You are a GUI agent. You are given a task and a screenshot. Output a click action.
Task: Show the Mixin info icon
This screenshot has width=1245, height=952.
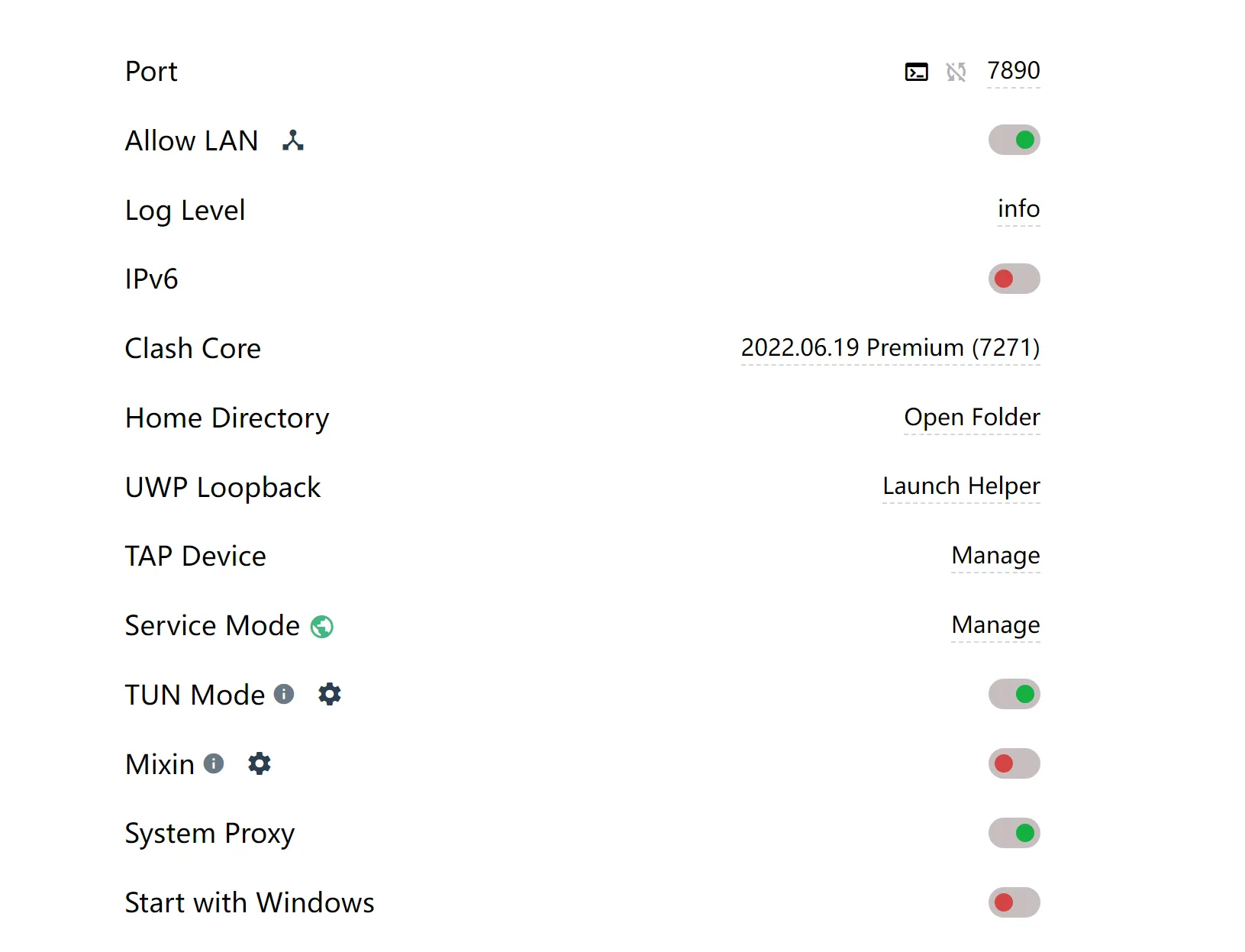214,763
